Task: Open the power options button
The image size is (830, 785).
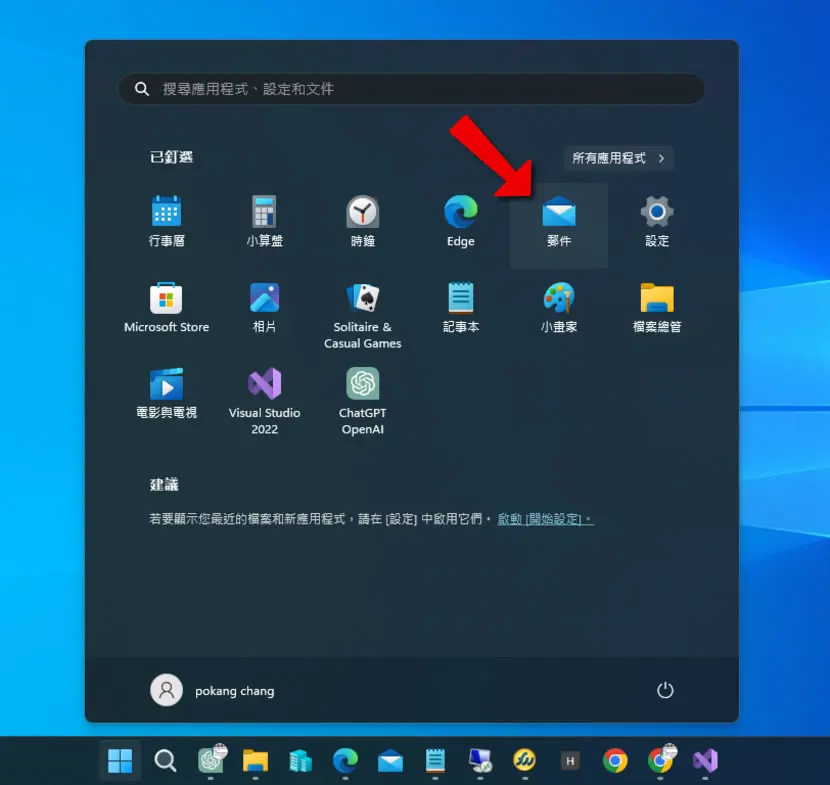Action: 665,690
